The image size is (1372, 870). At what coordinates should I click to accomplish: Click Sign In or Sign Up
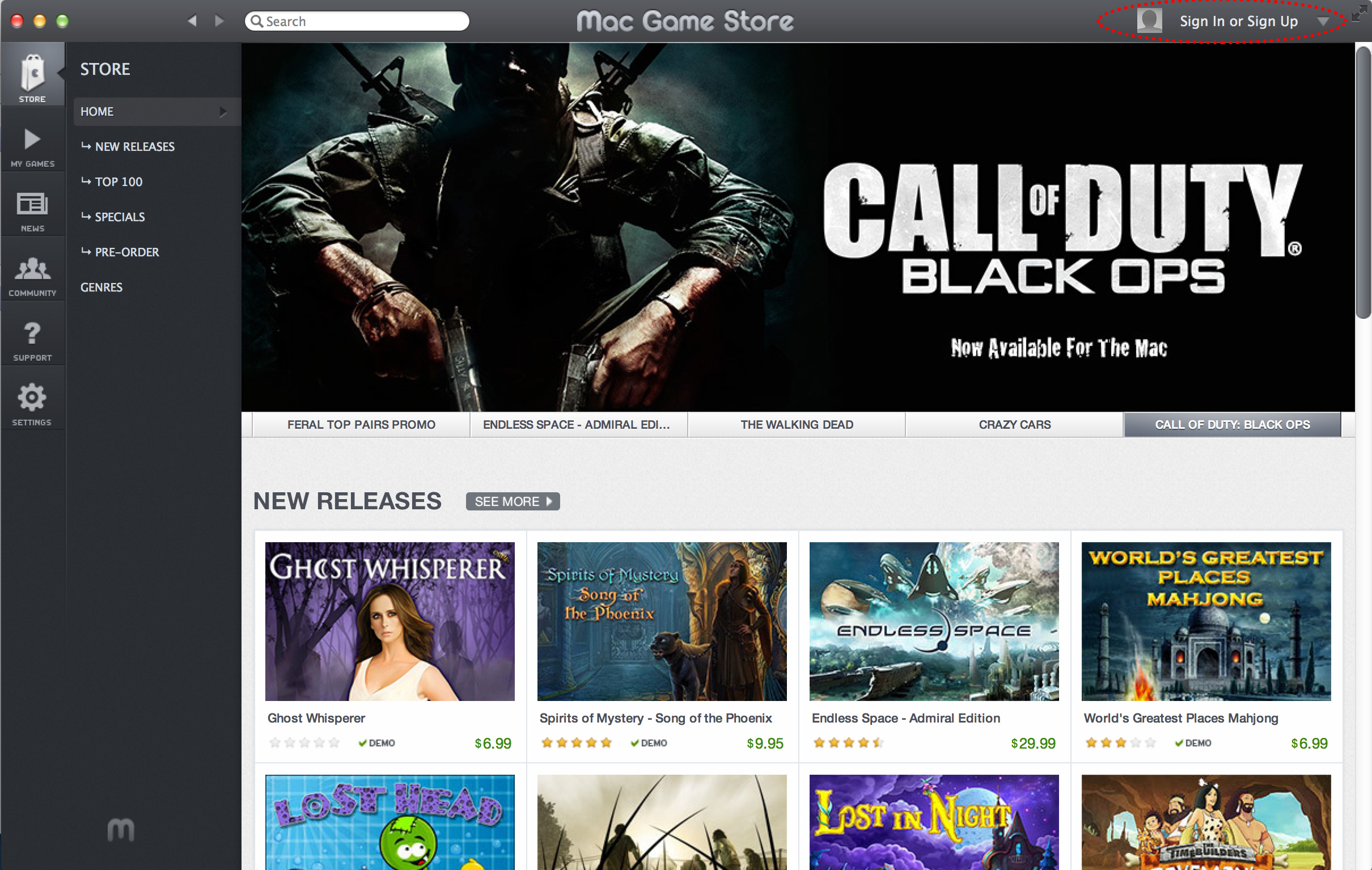(x=1239, y=22)
